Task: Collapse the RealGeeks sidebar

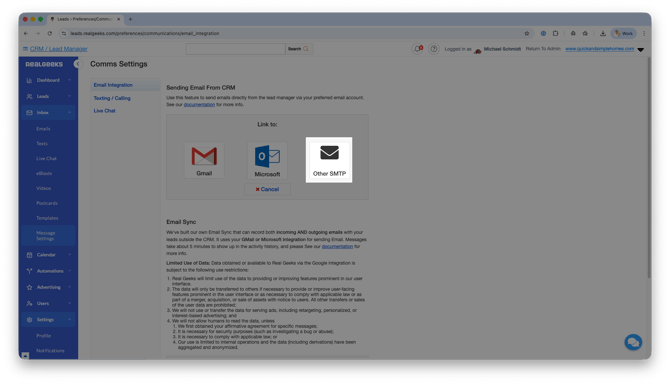Action: pyautogui.click(x=77, y=64)
